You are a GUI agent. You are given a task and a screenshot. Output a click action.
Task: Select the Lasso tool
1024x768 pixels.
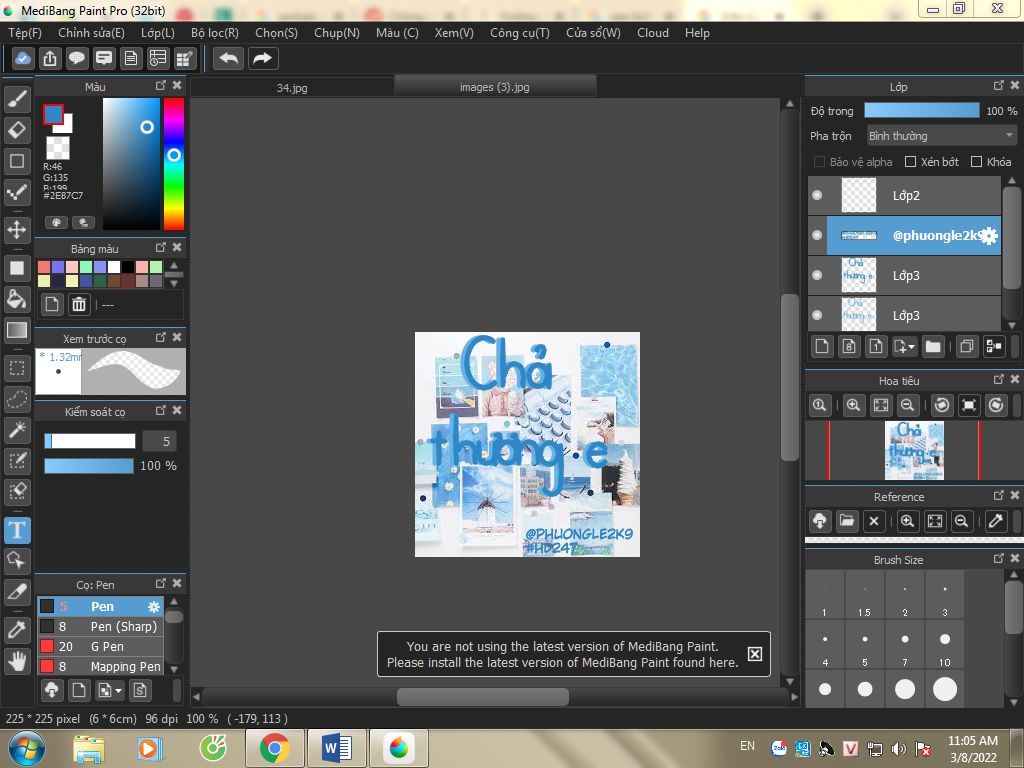click(x=17, y=399)
